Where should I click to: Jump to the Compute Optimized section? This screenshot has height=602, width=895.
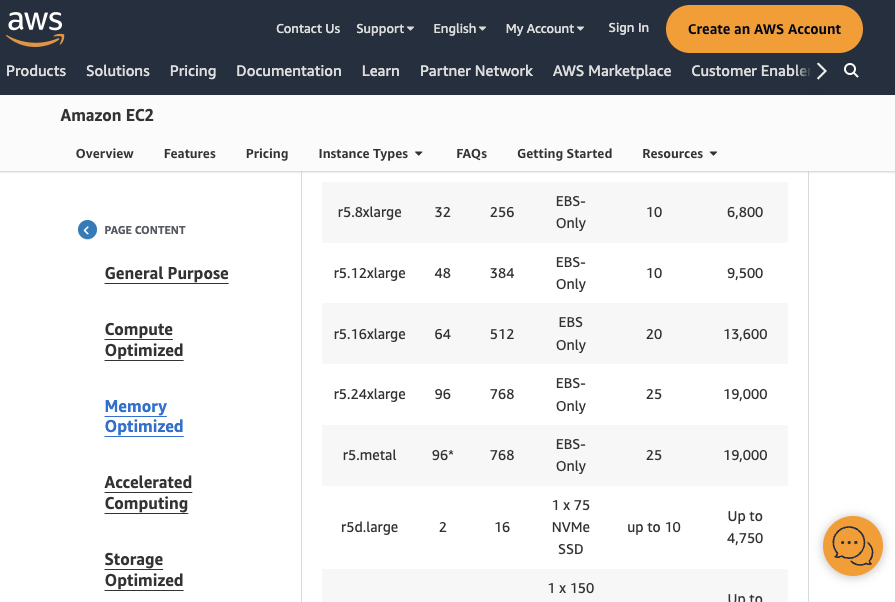click(x=144, y=340)
